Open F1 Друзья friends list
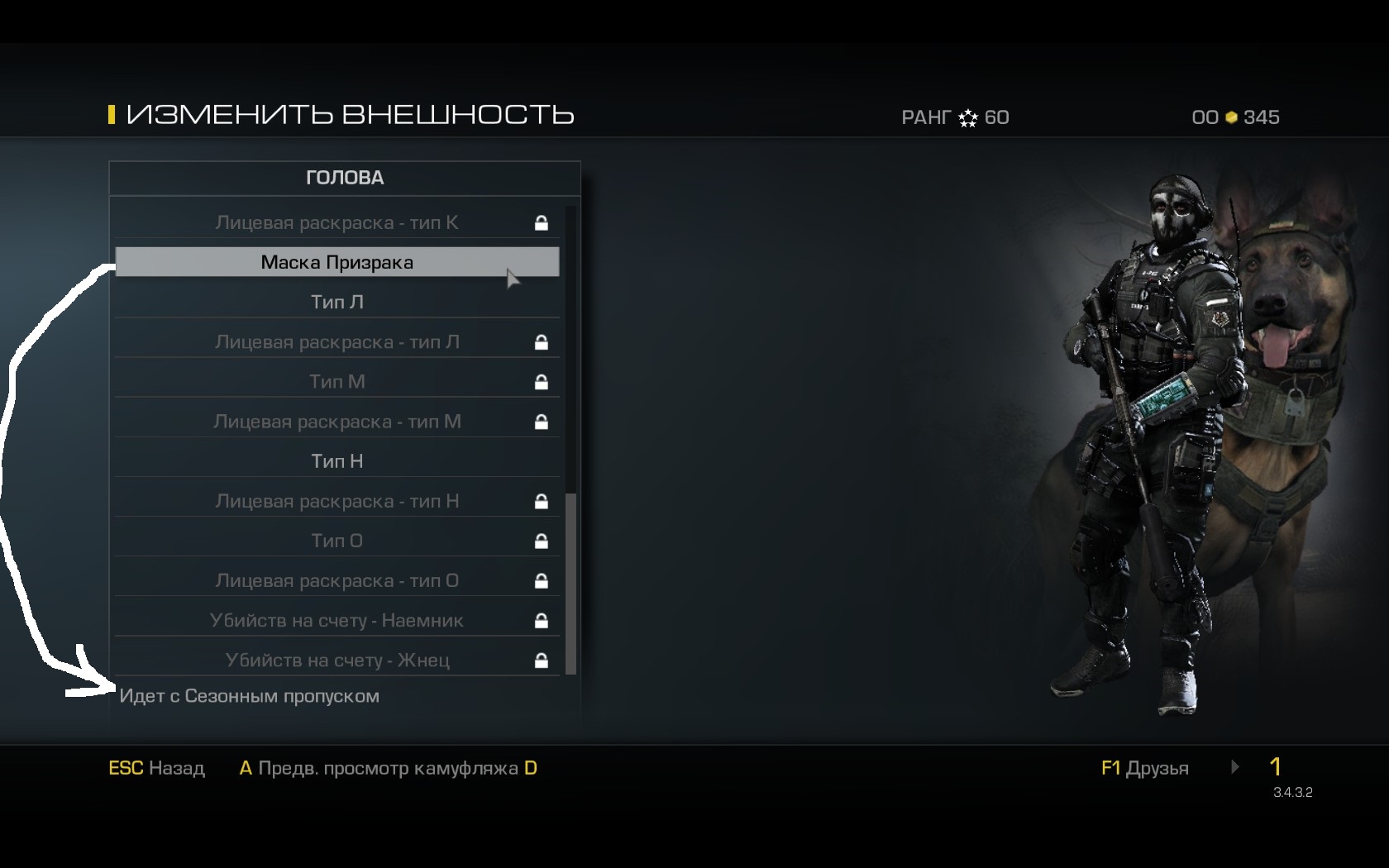Image resolution: width=1389 pixels, height=868 pixels. [1144, 768]
